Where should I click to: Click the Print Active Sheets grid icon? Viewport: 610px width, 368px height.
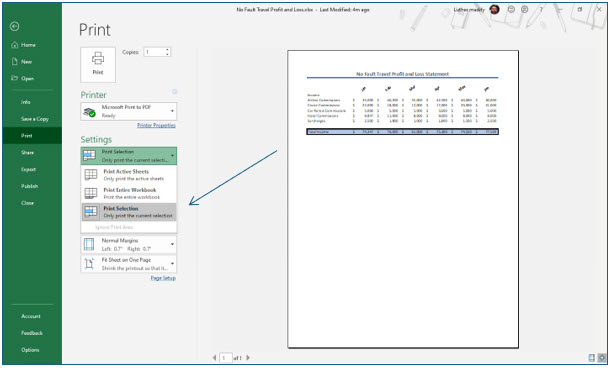pos(91,175)
